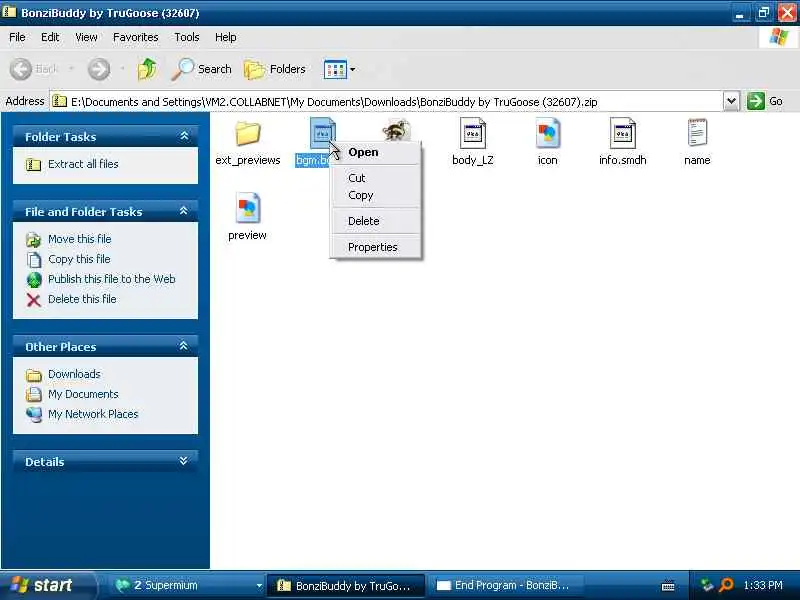The width and height of the screenshot is (800, 600).
Task: Click the Downloads folder icon
Action: (34, 375)
